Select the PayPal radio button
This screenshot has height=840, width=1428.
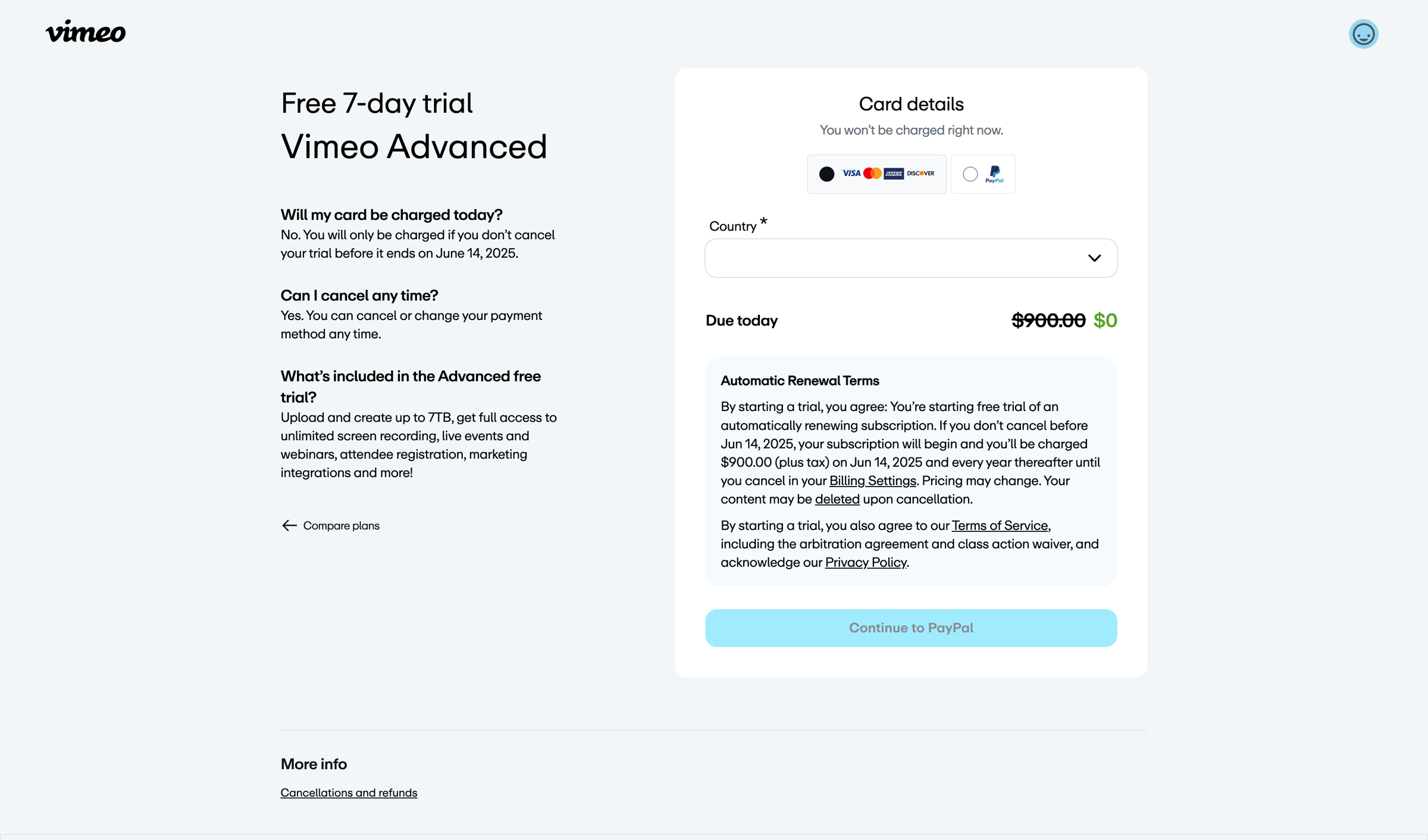[x=970, y=174]
